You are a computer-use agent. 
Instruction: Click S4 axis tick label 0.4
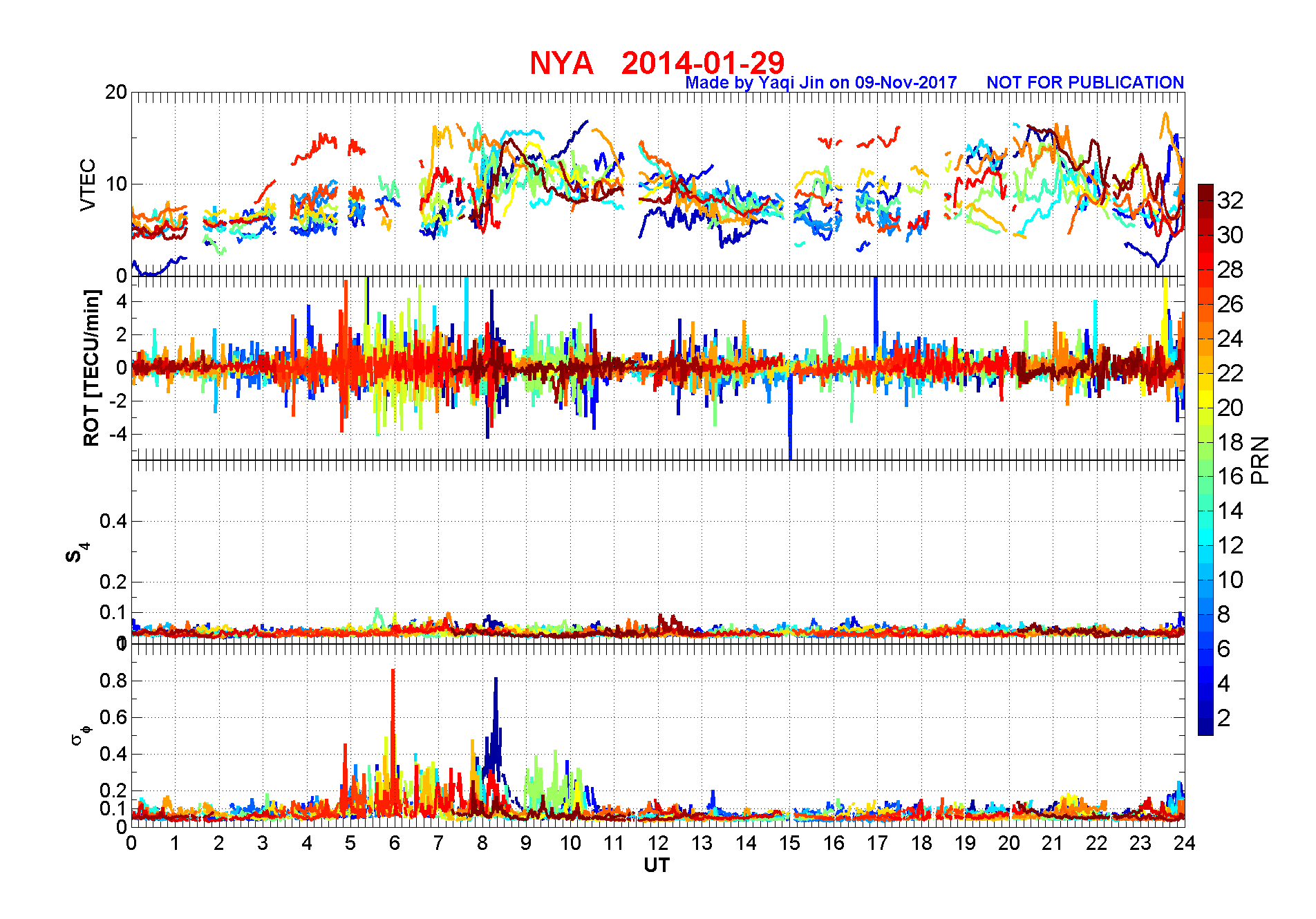113,521
